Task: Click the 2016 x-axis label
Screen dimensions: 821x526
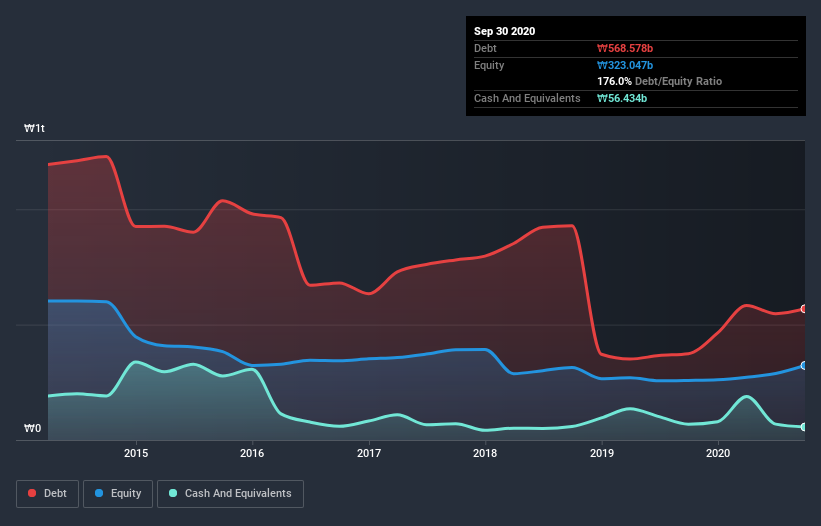Action: click(252, 453)
